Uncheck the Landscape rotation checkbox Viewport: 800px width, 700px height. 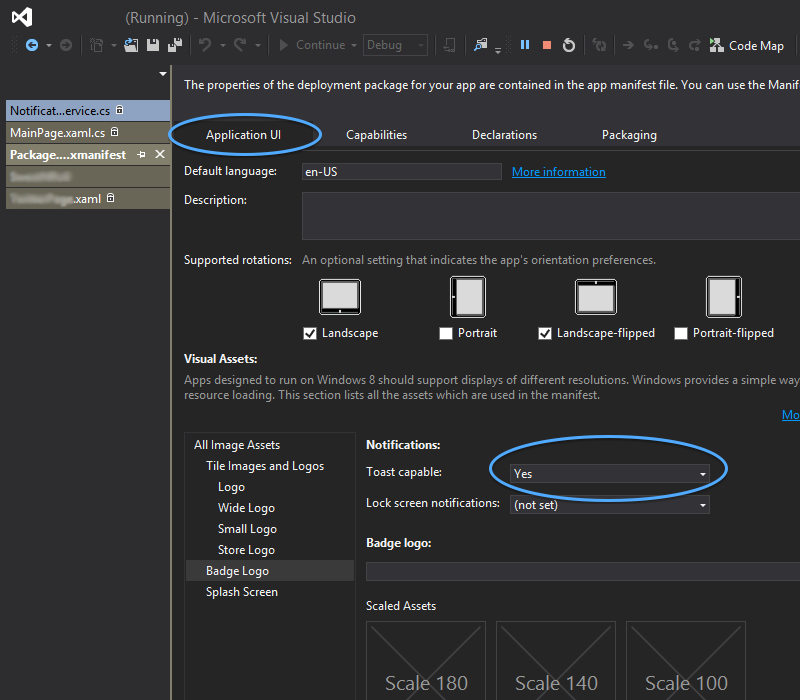[x=310, y=333]
